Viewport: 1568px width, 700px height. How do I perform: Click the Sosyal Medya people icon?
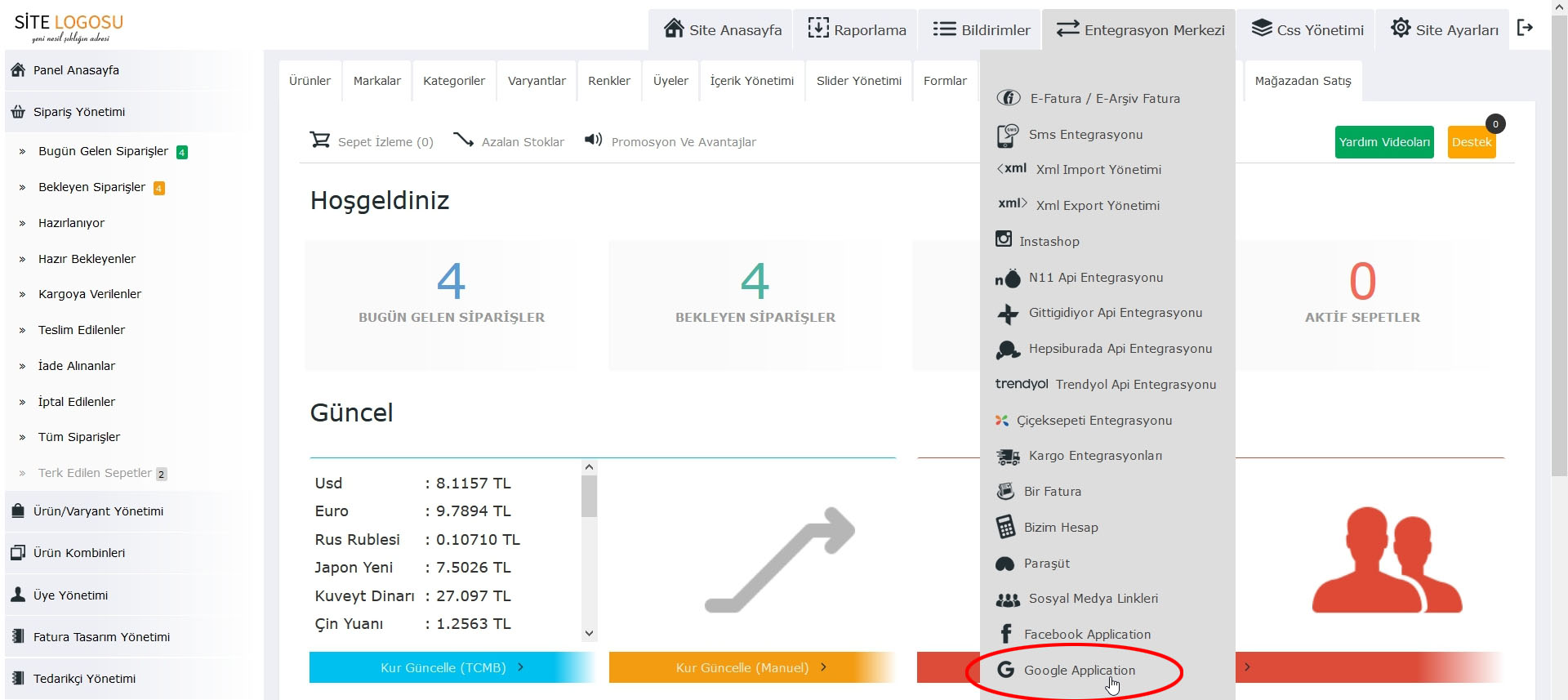1008,600
